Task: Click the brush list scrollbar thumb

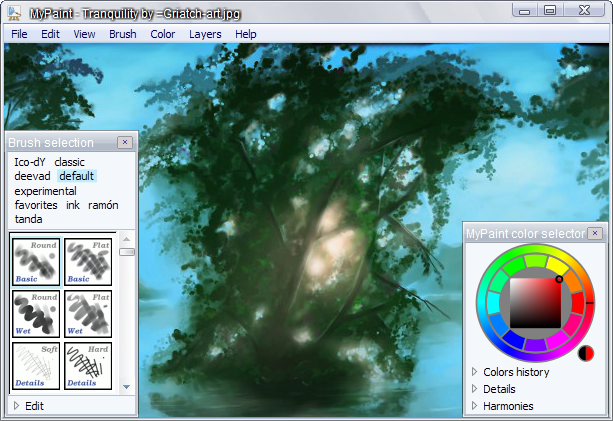Action: (x=127, y=252)
